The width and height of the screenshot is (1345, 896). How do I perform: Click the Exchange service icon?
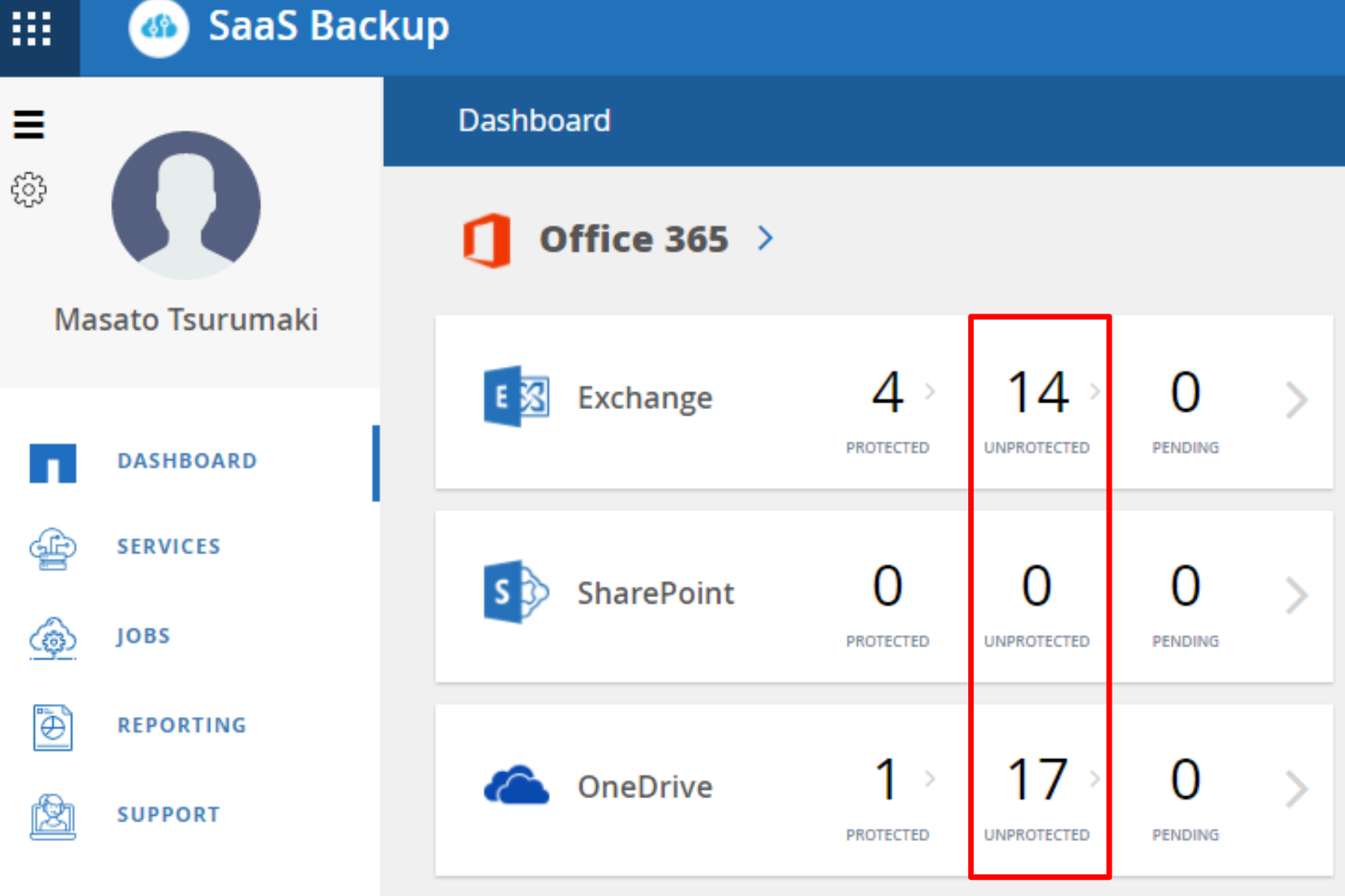click(x=516, y=396)
